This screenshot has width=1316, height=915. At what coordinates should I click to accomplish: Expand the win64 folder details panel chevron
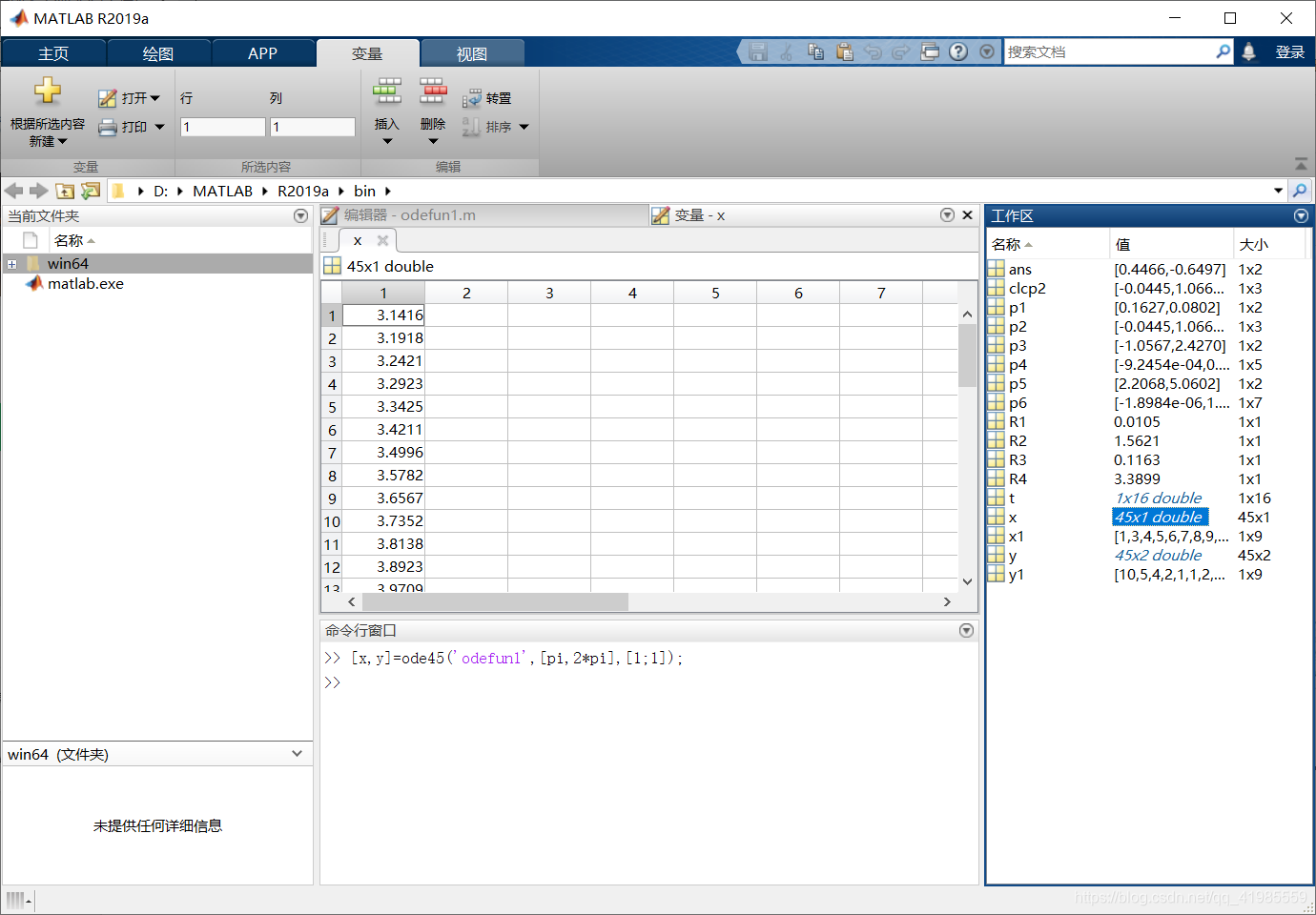click(297, 753)
